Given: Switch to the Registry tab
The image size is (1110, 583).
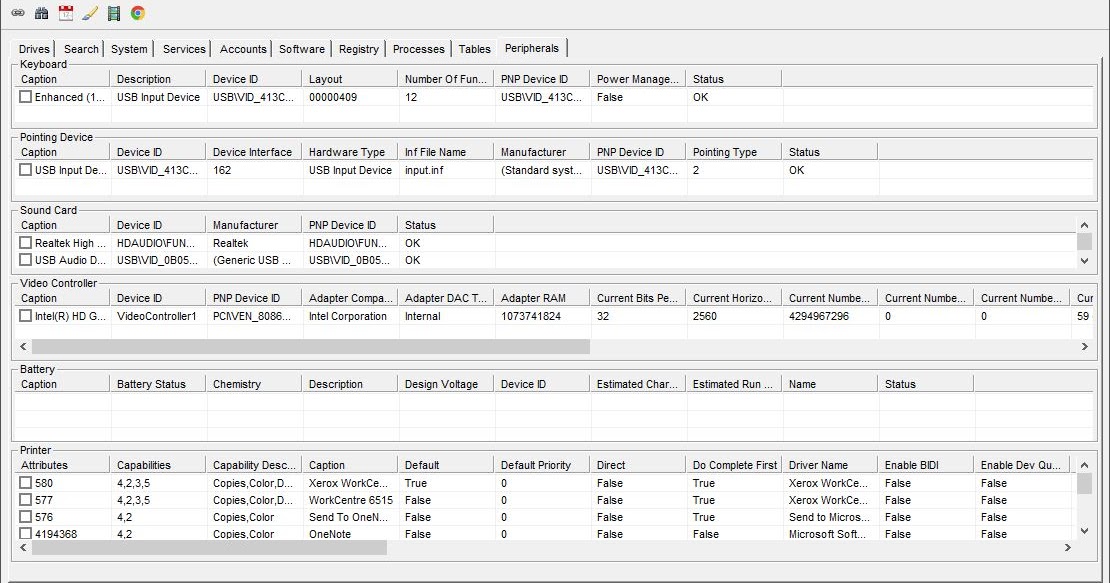Looking at the screenshot, I should [x=358, y=49].
